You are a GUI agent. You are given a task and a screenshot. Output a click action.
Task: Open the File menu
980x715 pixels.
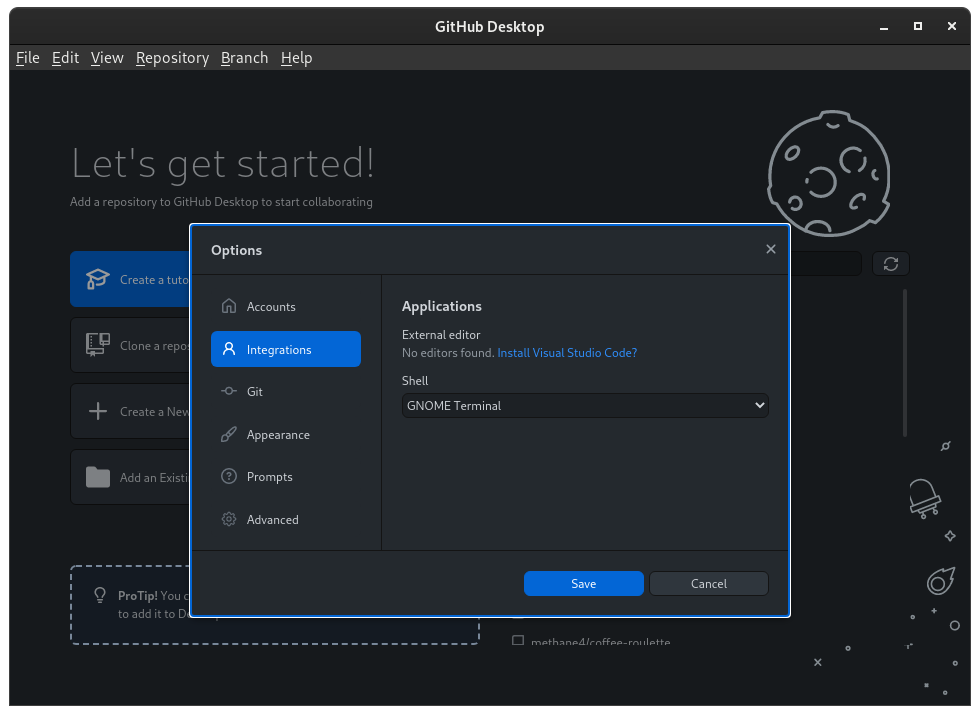[x=28, y=58]
